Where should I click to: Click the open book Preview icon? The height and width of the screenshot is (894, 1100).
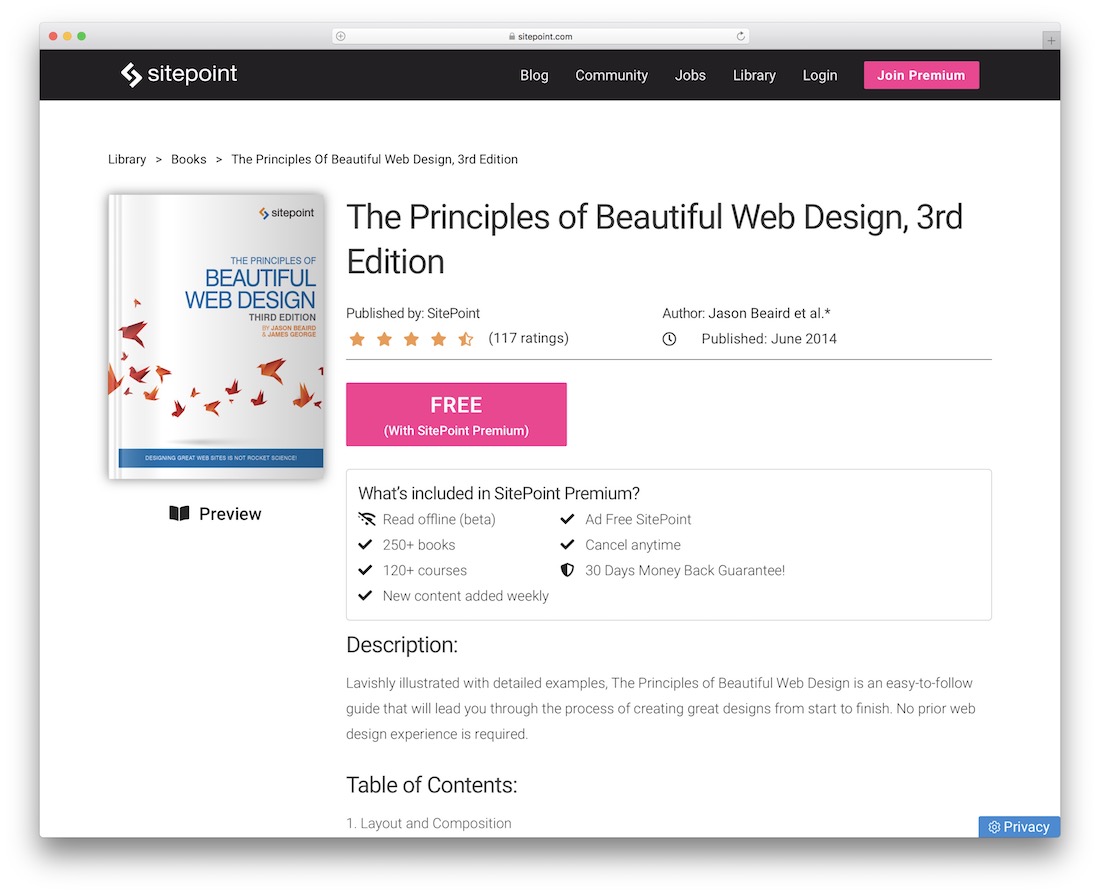click(179, 514)
